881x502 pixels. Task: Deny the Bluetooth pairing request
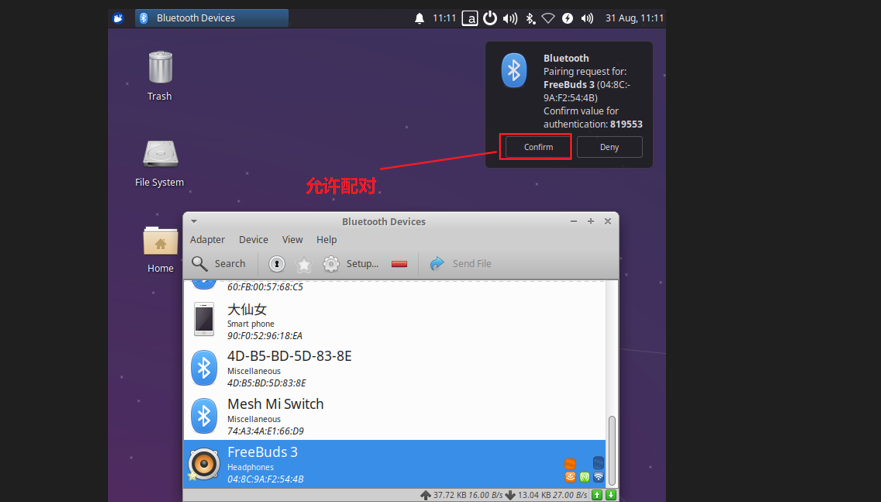tap(610, 147)
